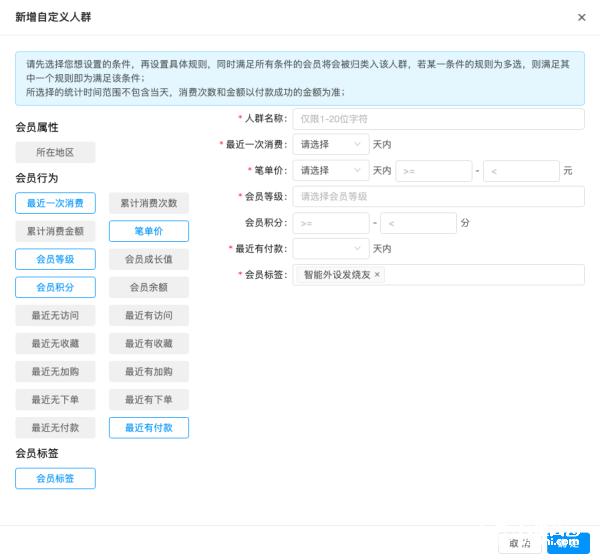Enable the 所在地区 attribute condition
Viewport: 600px width, 560px height.
point(55,153)
